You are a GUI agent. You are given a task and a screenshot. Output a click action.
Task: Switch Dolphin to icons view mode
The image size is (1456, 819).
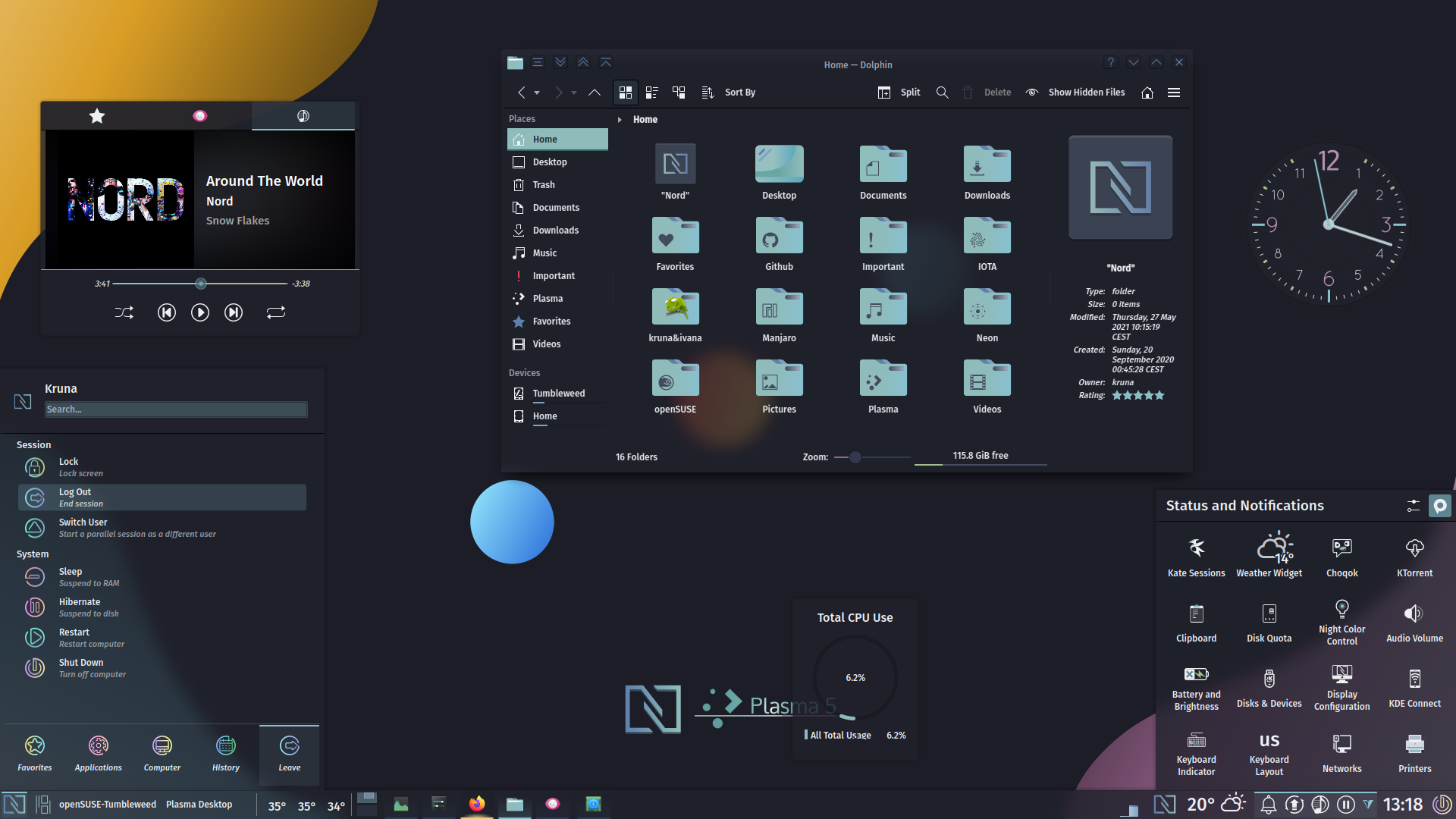pos(626,93)
